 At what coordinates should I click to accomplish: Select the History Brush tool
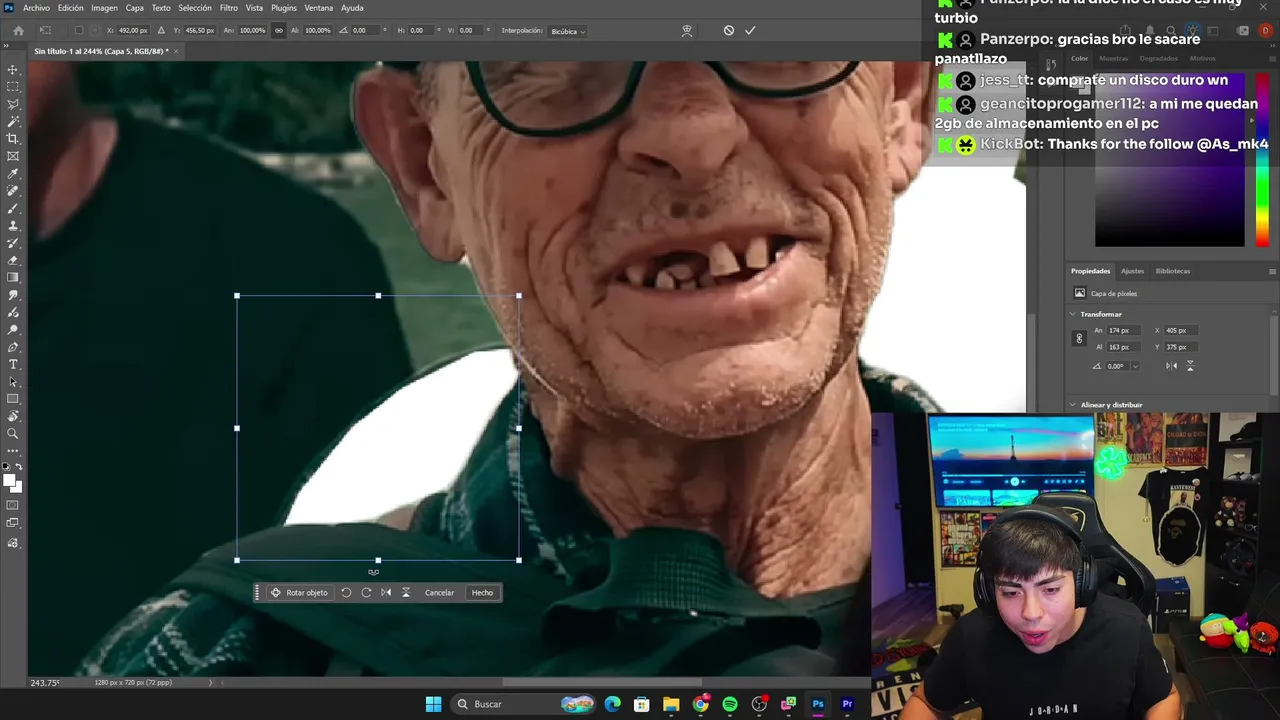pyautogui.click(x=13, y=243)
